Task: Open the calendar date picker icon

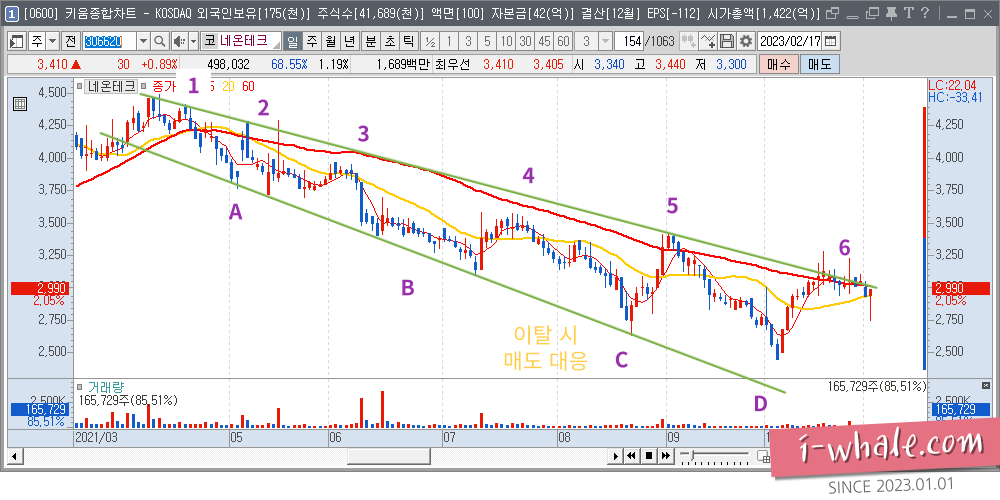Action: click(x=830, y=41)
